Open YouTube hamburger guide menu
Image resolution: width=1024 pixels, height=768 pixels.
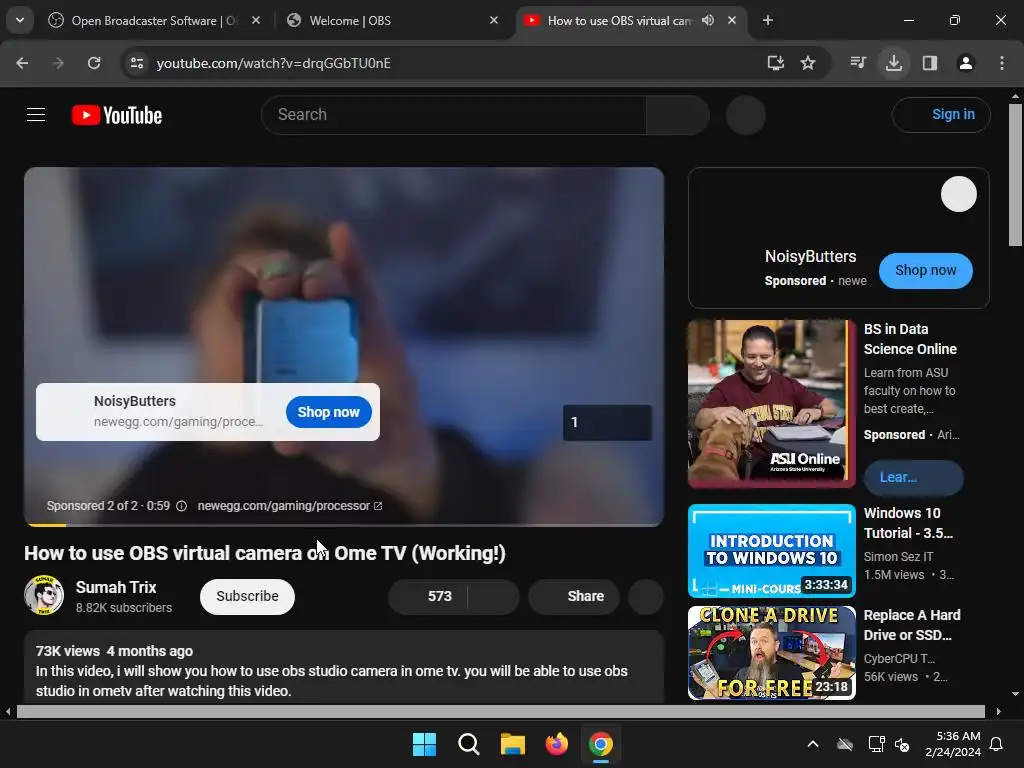coord(36,115)
